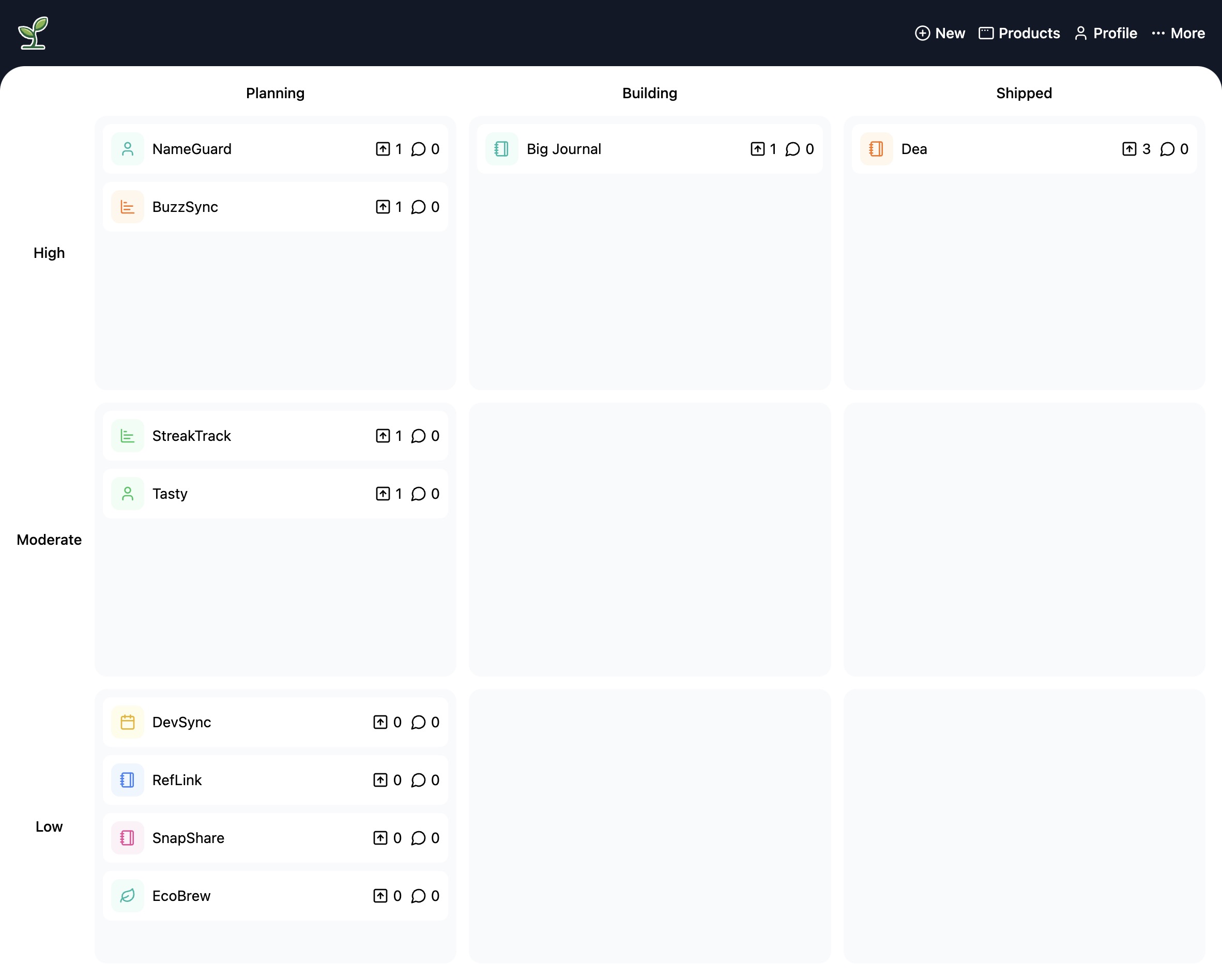Viewport: 1222px width, 980px height.
Task: Click the SnapShare notebook icon
Action: coord(128,838)
